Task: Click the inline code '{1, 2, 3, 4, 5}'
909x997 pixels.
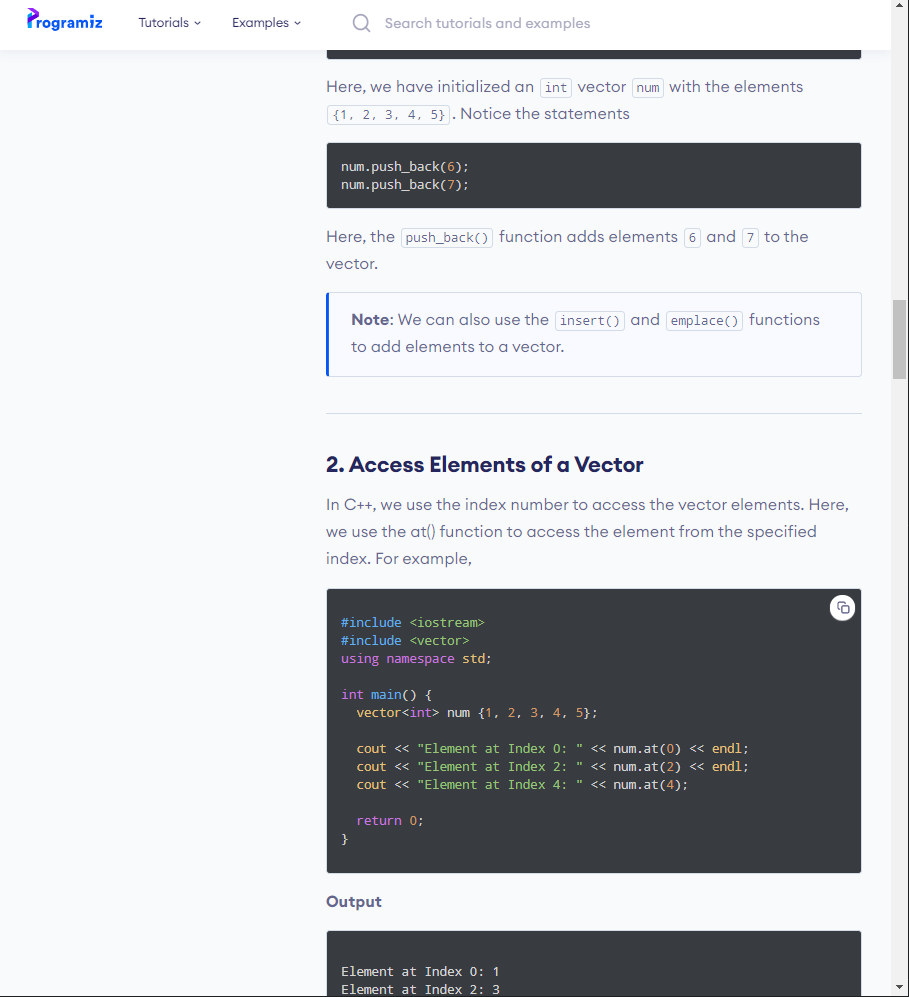Action: 388,115
